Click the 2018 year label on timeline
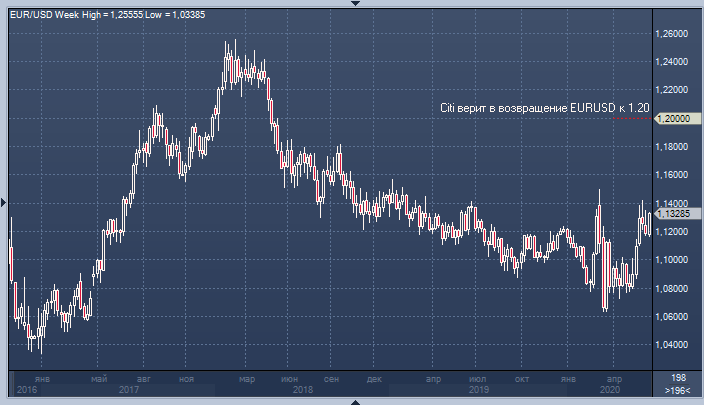 [x=303, y=390]
